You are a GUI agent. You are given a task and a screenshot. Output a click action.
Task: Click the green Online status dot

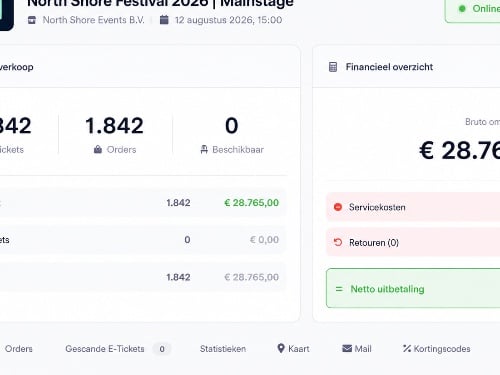(462, 9)
